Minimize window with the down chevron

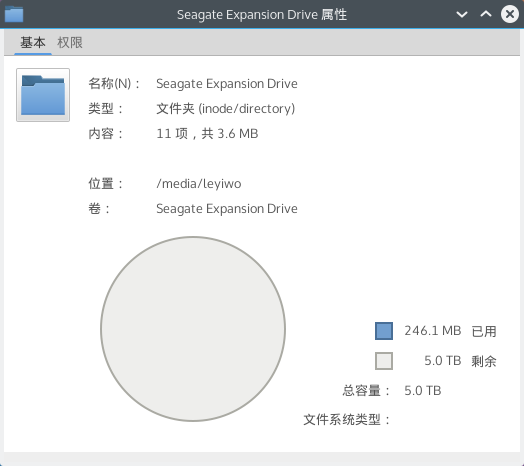point(462,14)
